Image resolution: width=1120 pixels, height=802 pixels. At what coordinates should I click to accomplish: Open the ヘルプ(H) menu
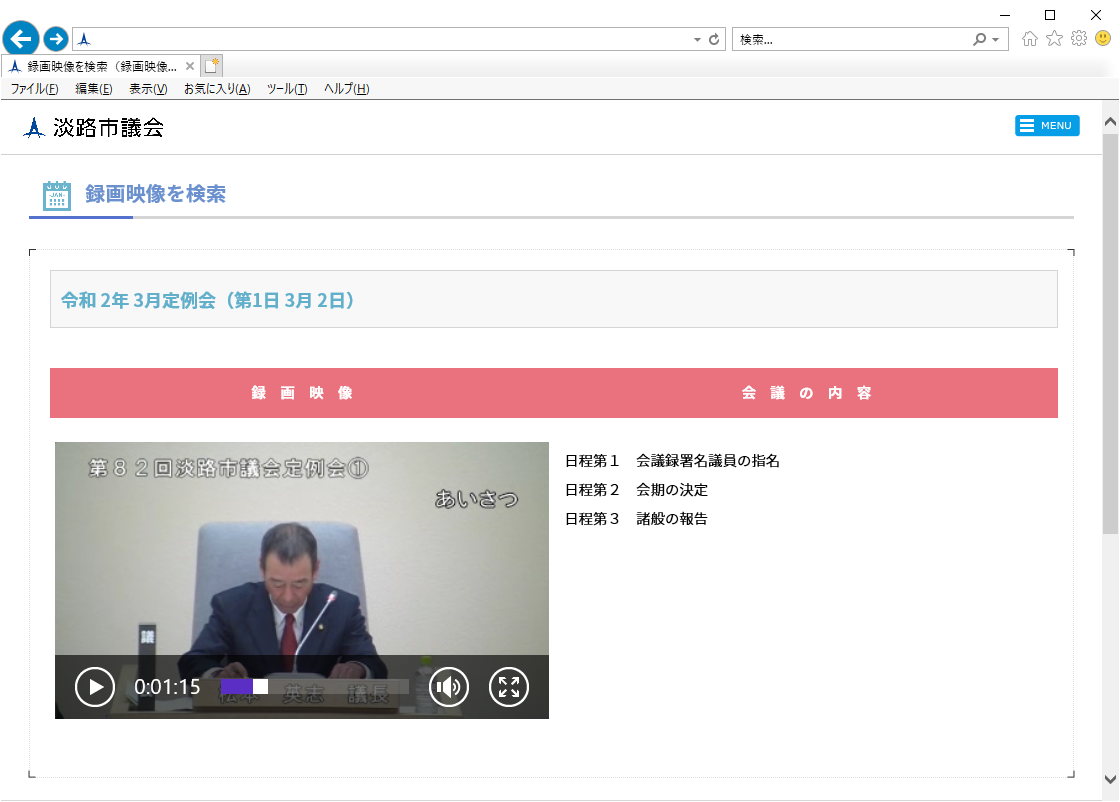(x=346, y=89)
